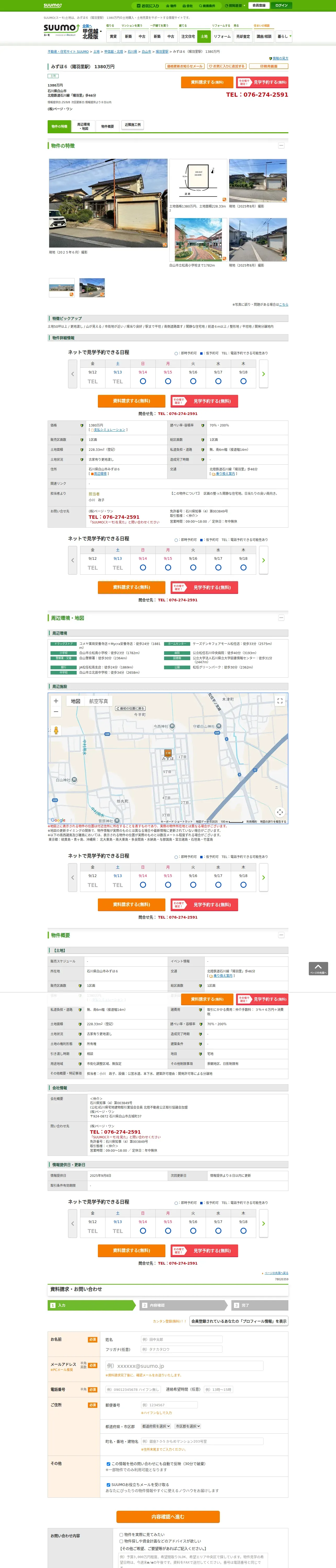This screenshot has height=1568, width=336.
Task: Collapse the 物件概要 section header
Action: [x=281, y=935]
